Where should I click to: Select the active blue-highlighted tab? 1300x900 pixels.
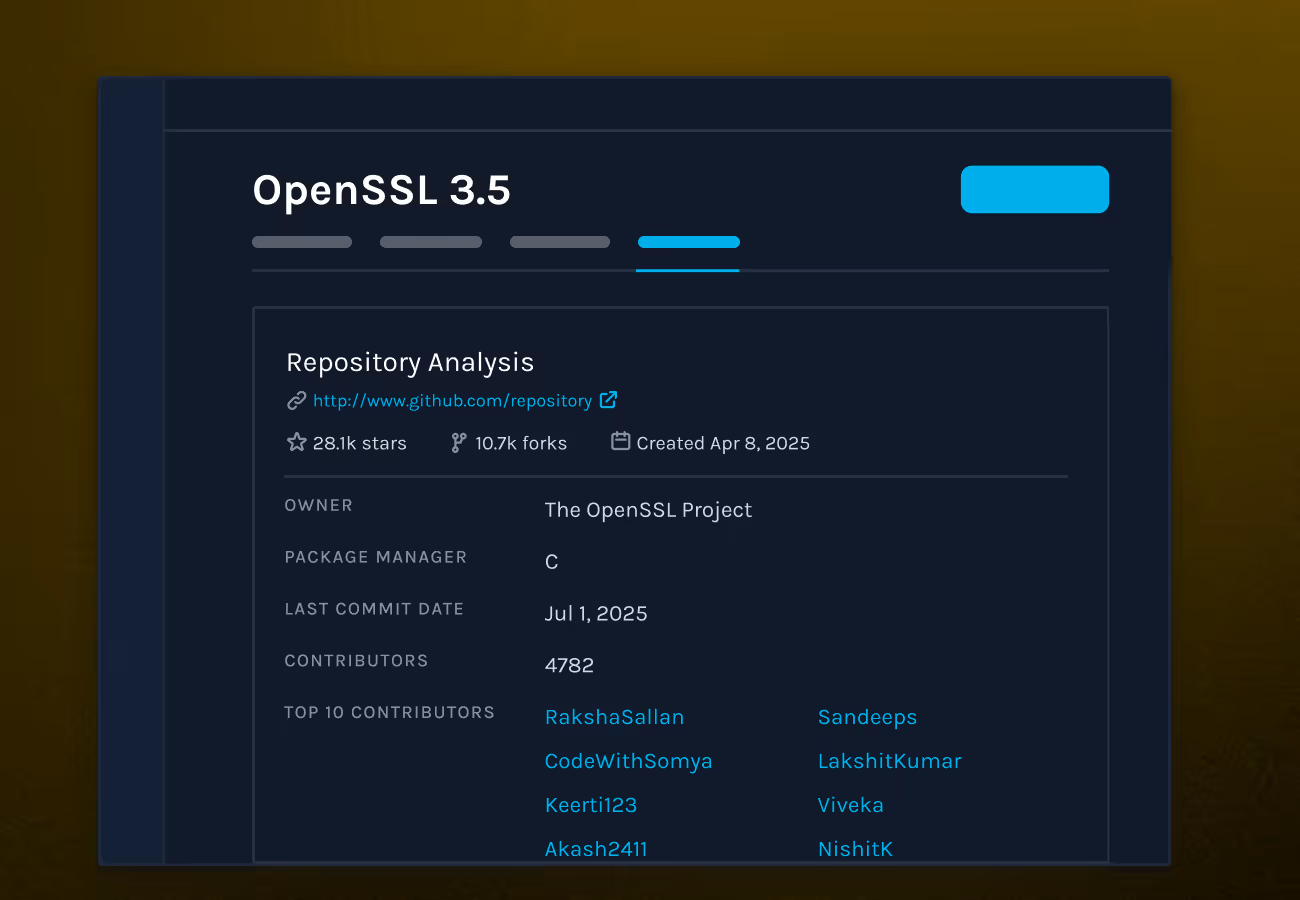(688, 242)
